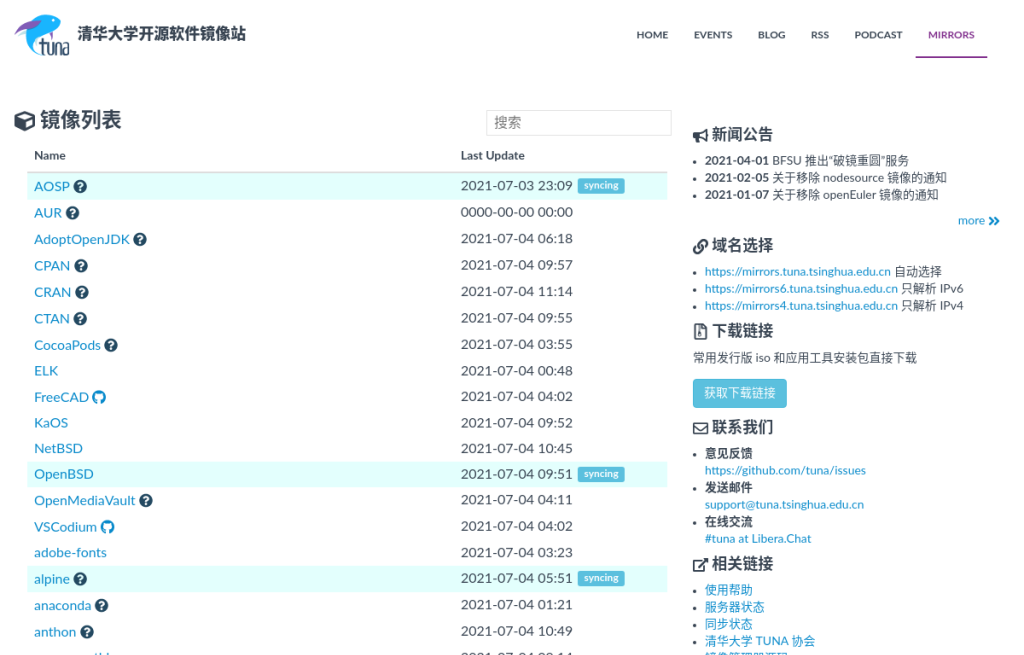Expand more news announcements link
Screen dimensions: 1024x655
click(x=978, y=221)
